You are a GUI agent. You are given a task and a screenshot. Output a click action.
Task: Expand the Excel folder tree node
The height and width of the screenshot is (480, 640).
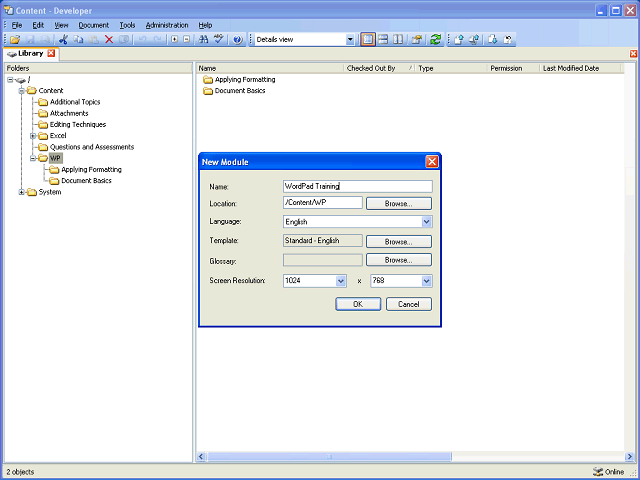coord(33,136)
